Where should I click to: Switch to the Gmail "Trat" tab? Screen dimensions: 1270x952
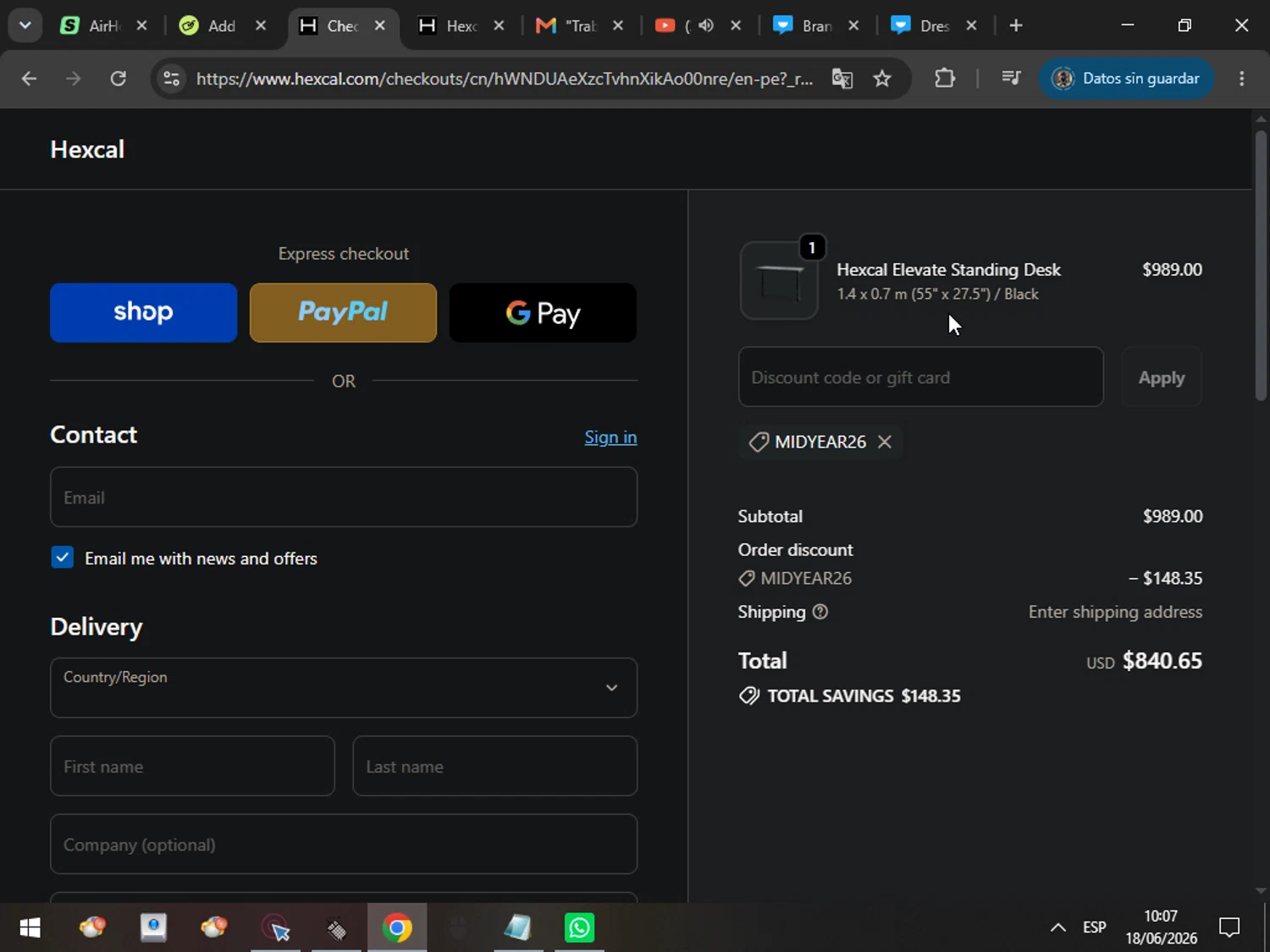click(x=568, y=26)
